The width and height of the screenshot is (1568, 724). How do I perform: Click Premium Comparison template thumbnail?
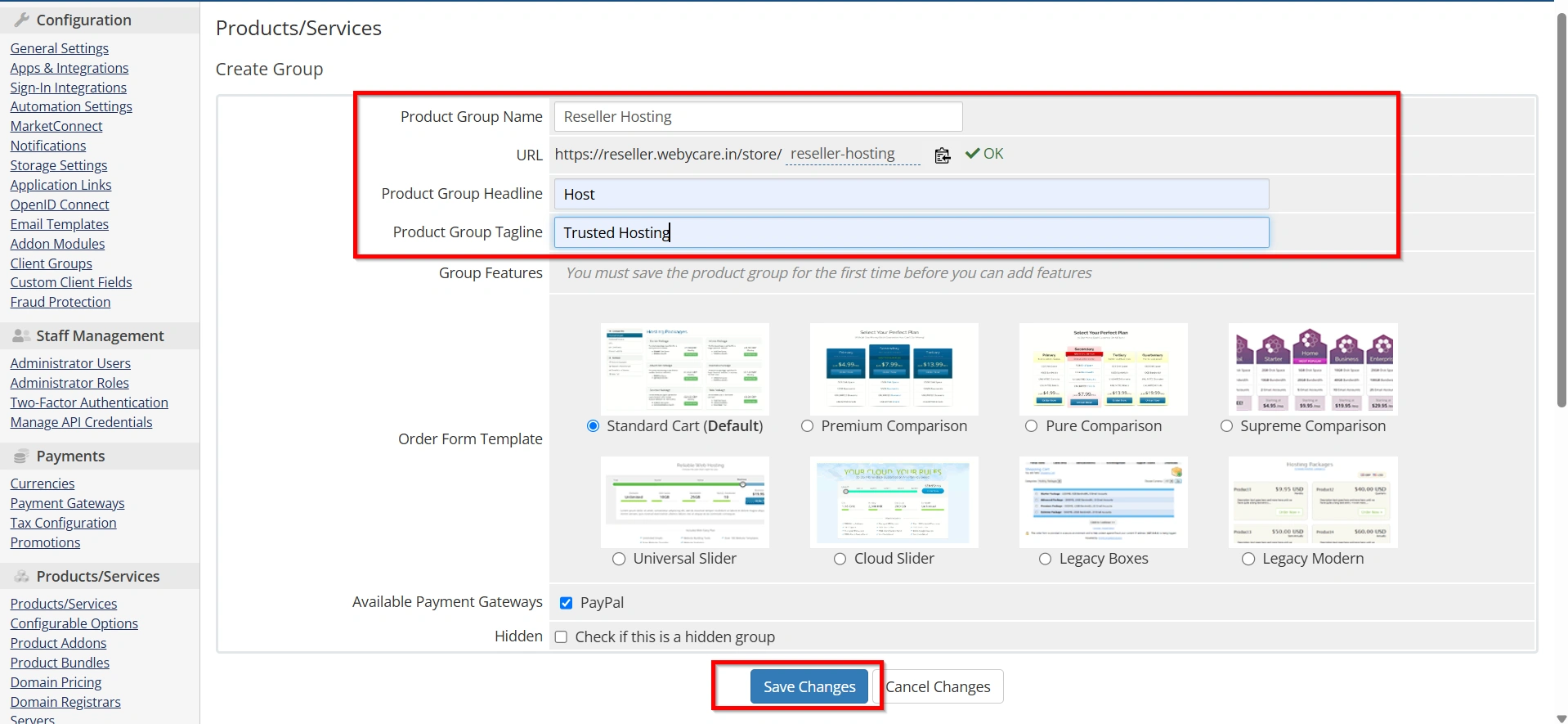[x=894, y=369]
